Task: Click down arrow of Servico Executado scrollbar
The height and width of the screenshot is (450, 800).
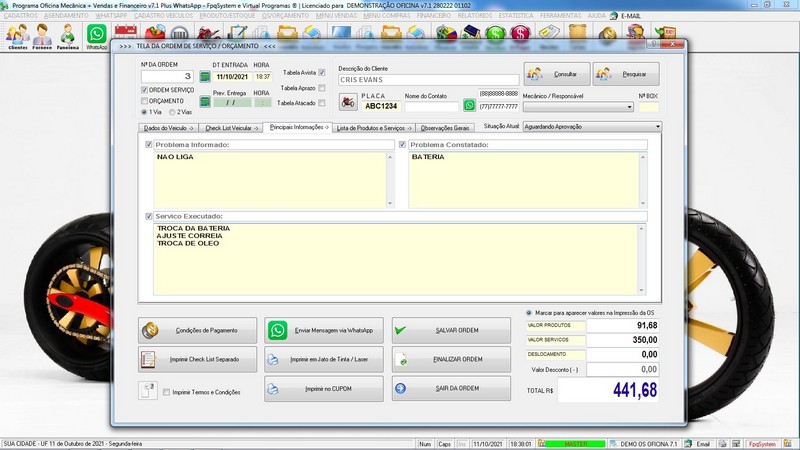Action: pyautogui.click(x=641, y=290)
